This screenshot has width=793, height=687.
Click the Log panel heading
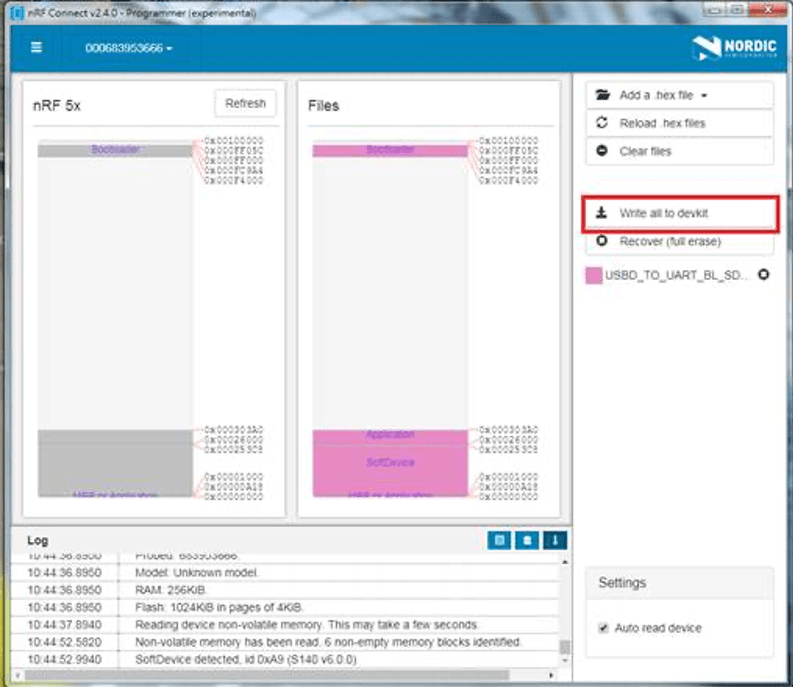(x=37, y=540)
